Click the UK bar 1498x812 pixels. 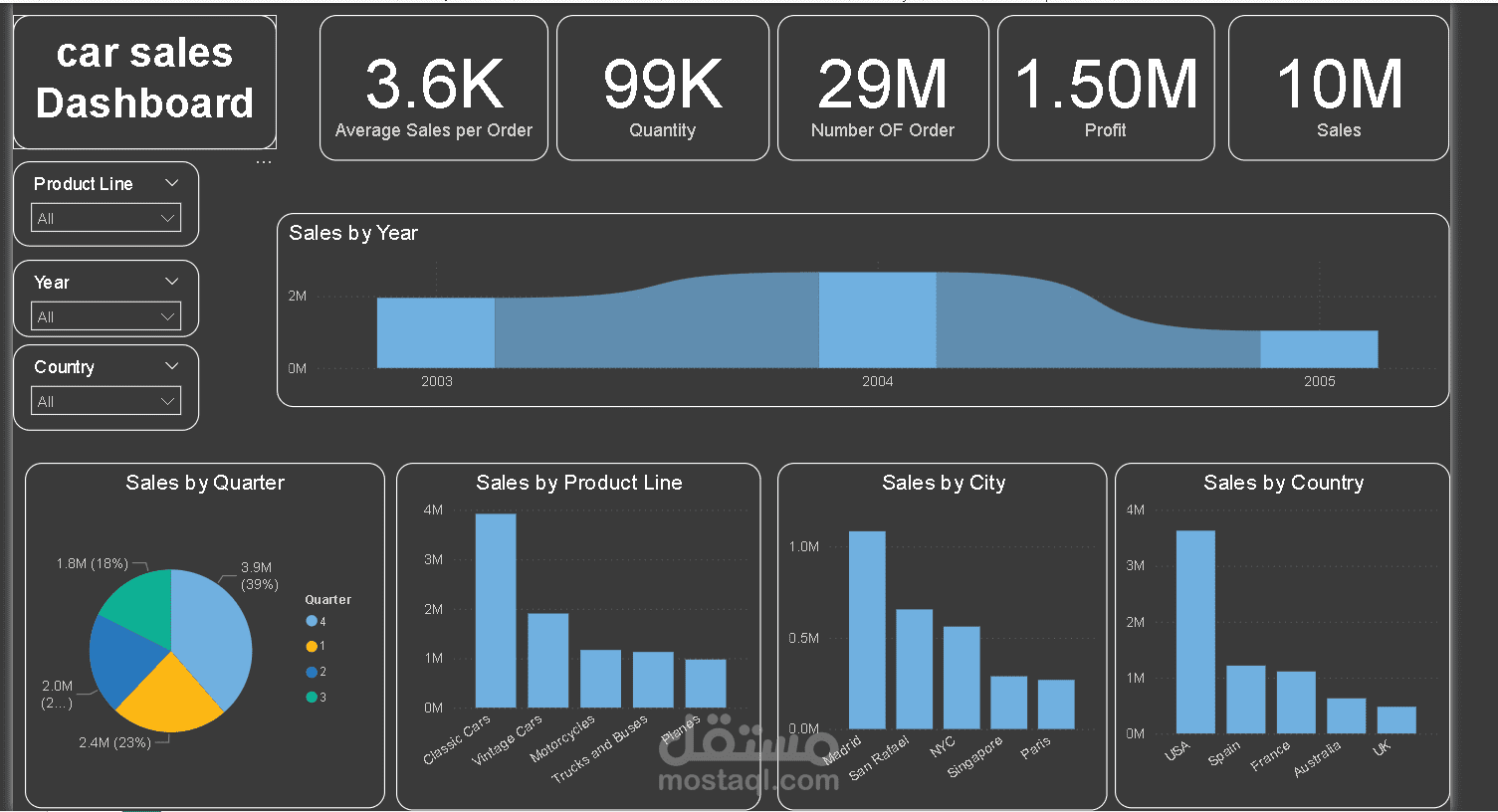click(x=1396, y=719)
